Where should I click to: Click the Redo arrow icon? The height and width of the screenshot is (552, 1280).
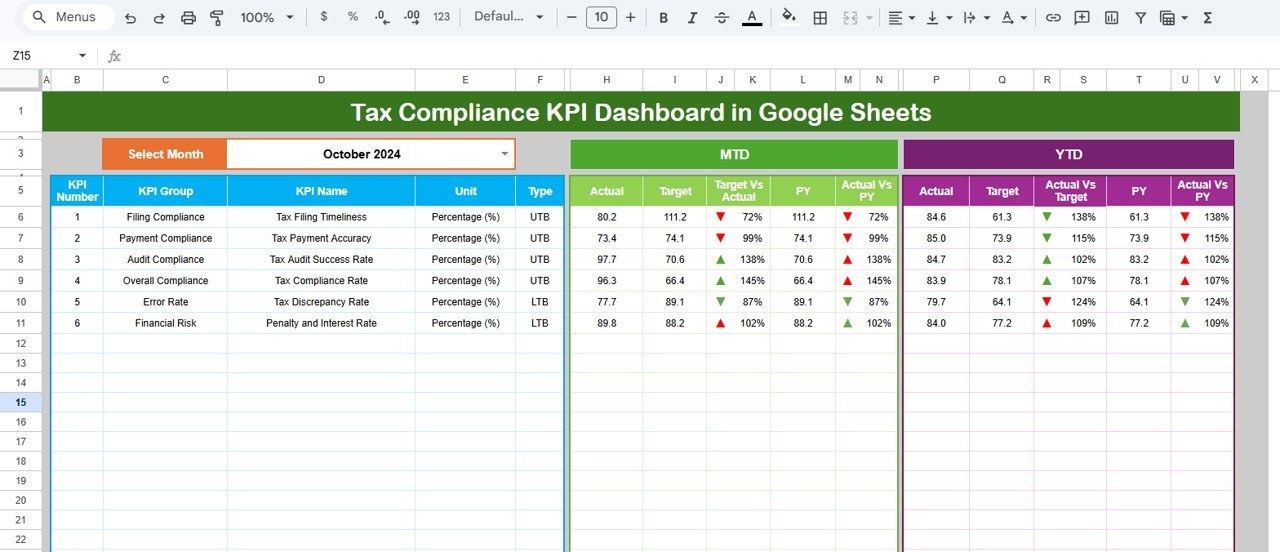click(159, 17)
